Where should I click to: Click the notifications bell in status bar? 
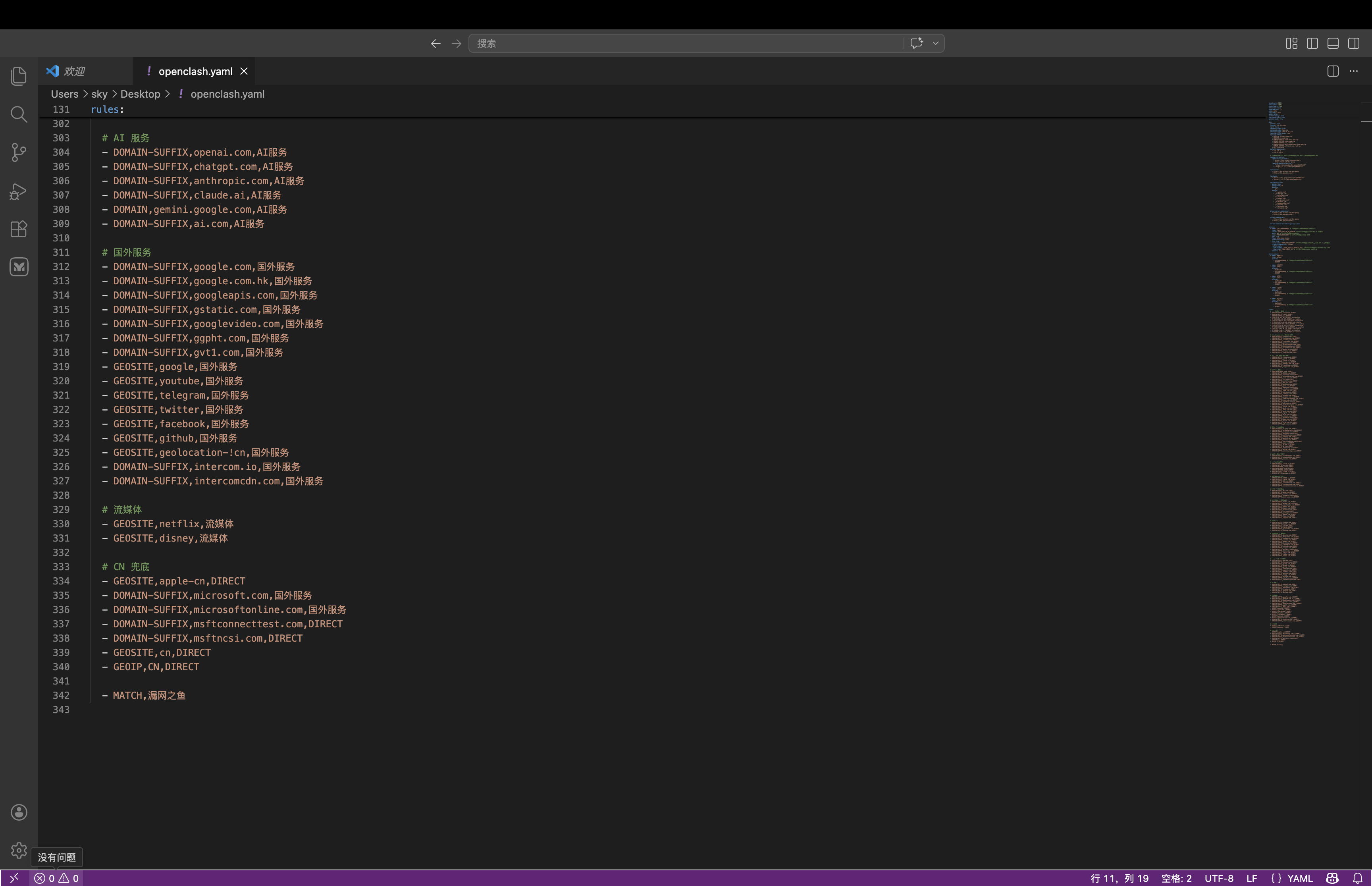[1358, 878]
